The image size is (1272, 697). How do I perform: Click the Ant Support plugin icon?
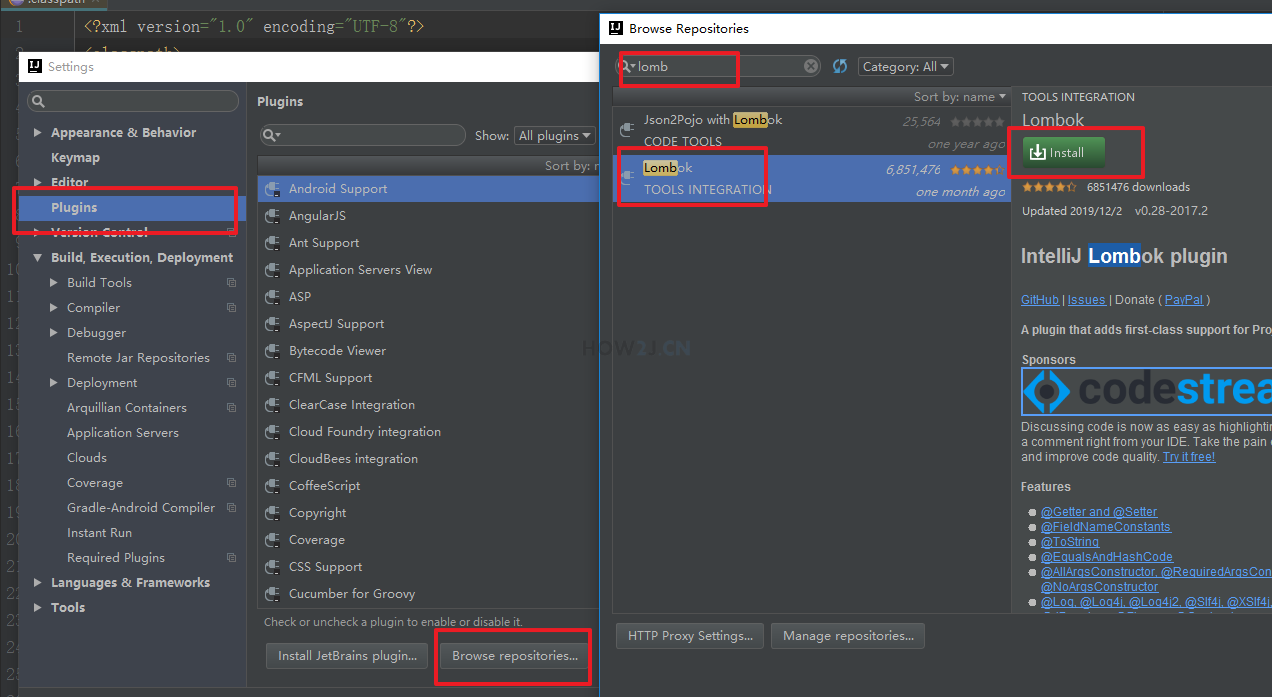pos(272,243)
